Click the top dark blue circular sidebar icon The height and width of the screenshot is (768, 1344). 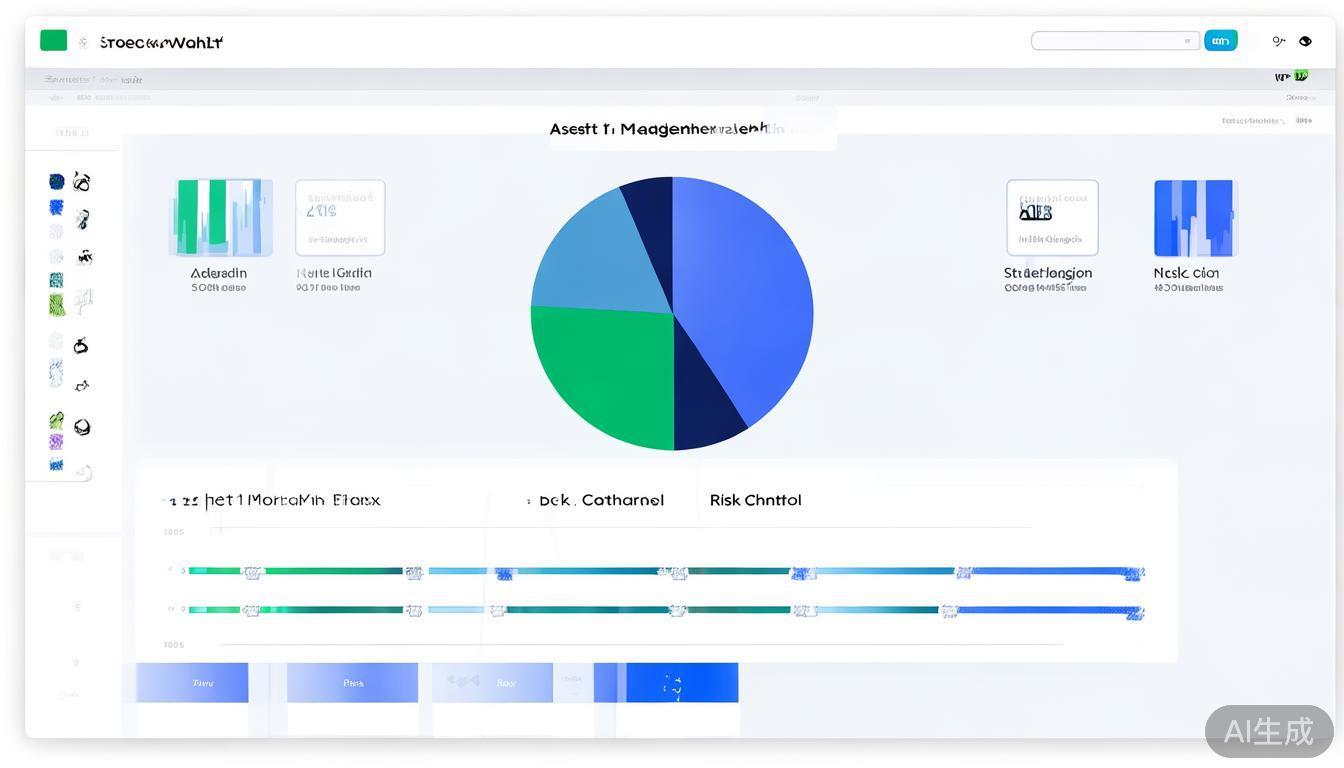[57, 181]
